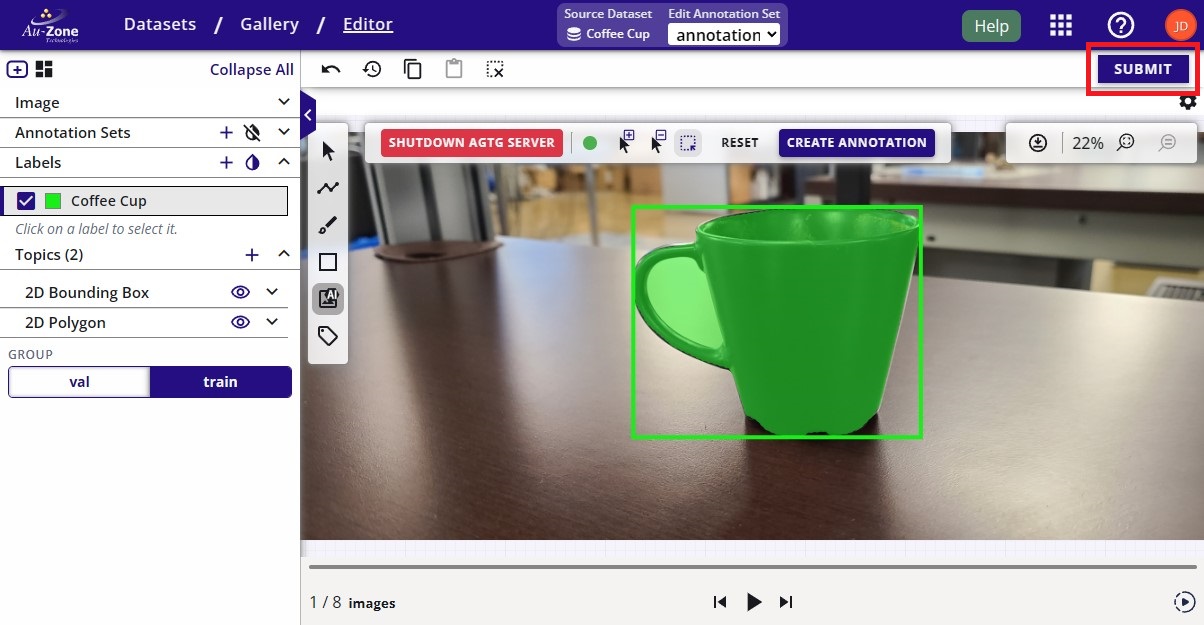This screenshot has height=625, width=1204.
Task: Click SHUTDOWN AGTG SERVER
Action: pos(472,143)
